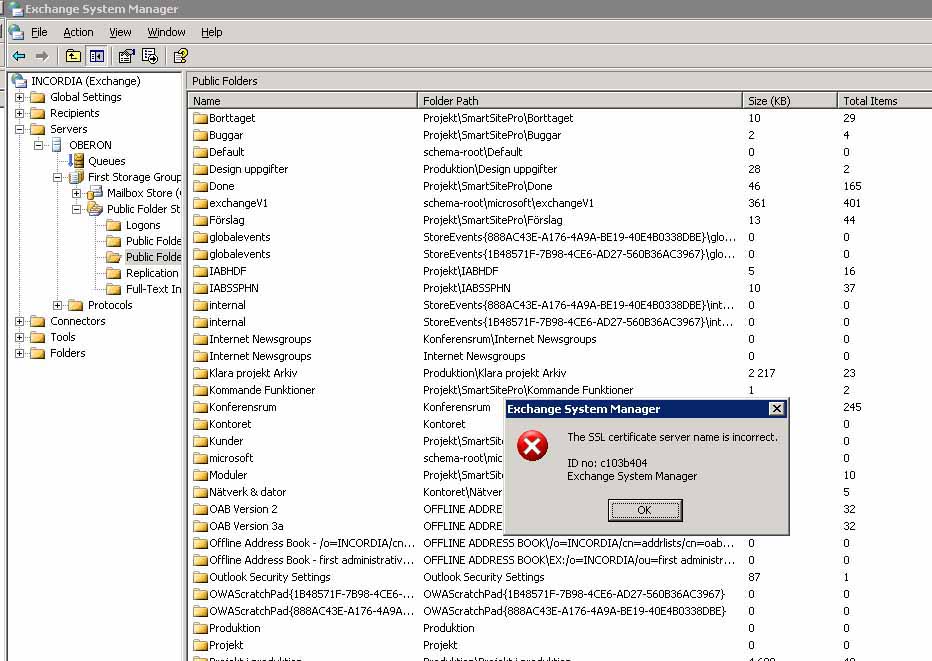Click the exchangeV1 folder icon
The height and width of the screenshot is (661, 932).
tap(200, 203)
